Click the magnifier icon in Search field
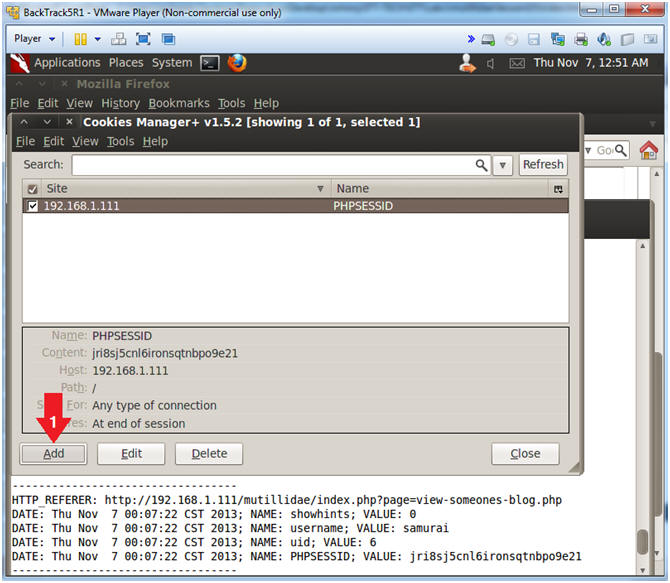Image resolution: width=670 pixels, height=583 pixels. point(481,165)
